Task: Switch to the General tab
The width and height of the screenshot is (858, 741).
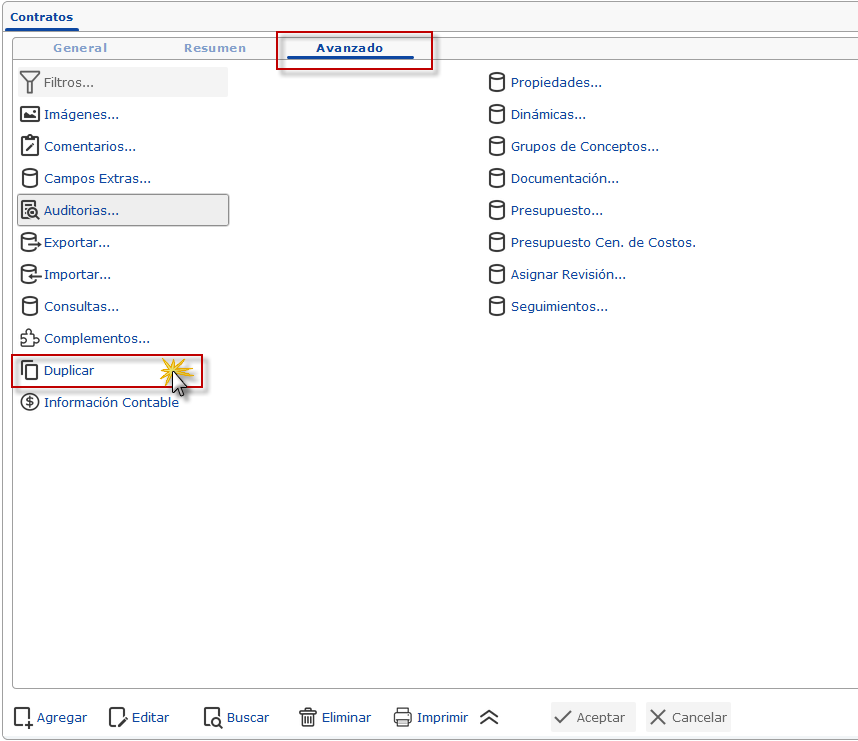Action: click(x=79, y=47)
